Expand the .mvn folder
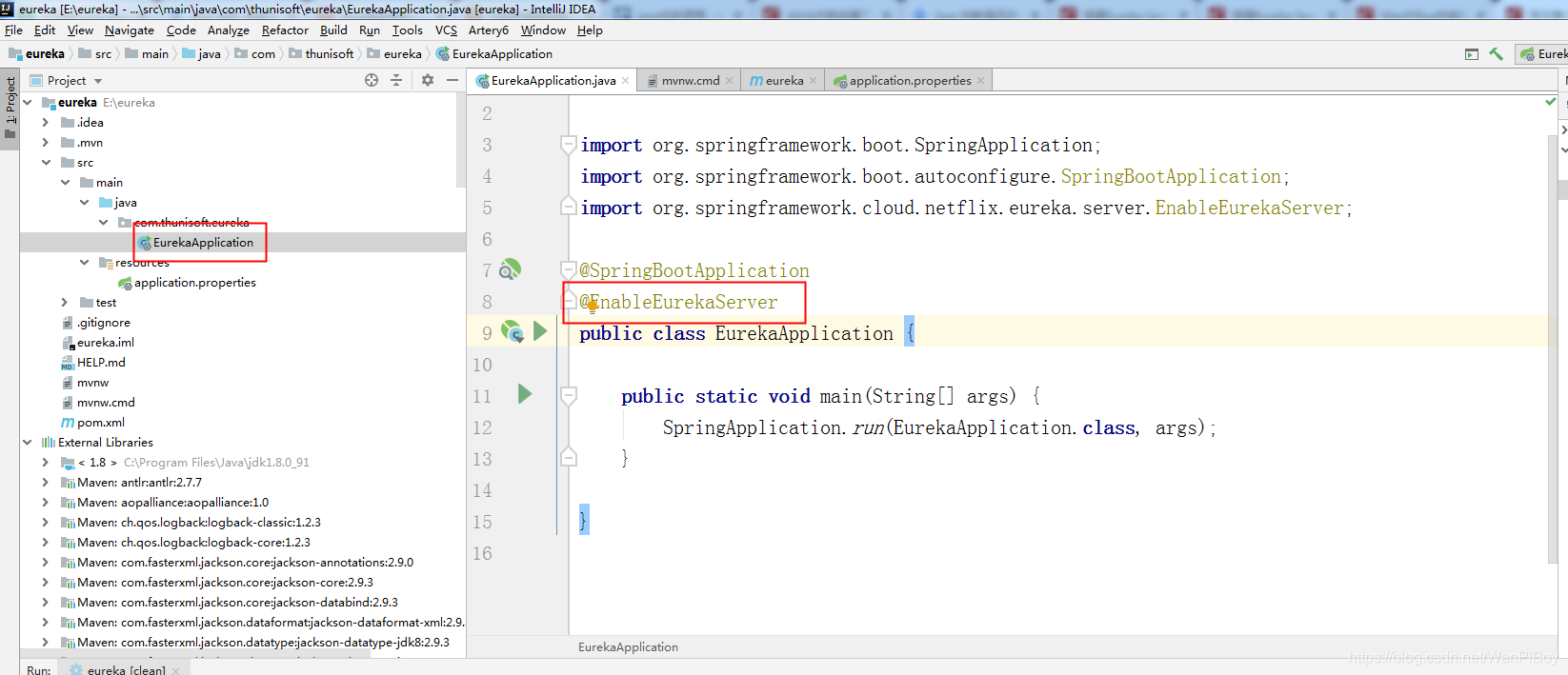Viewport: 1568px width, 675px height. (45, 142)
